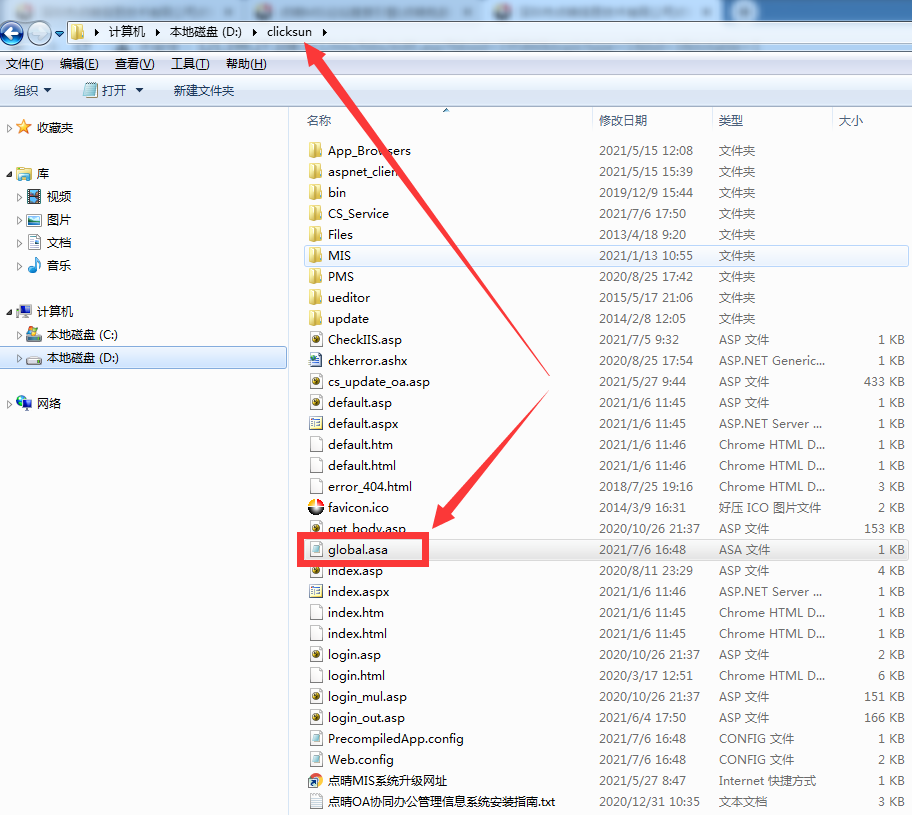Click the 打开 toolbar button
This screenshot has height=815, width=912.
point(113,91)
